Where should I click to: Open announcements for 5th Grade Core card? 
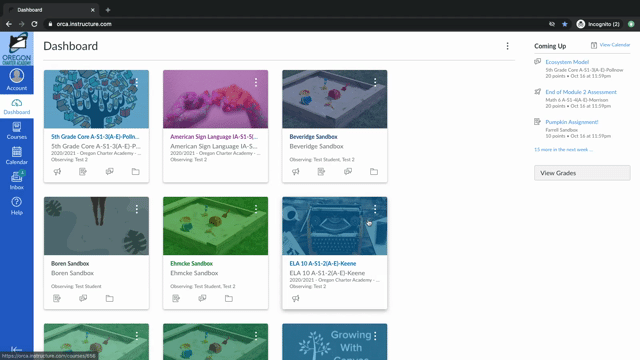(x=57, y=172)
